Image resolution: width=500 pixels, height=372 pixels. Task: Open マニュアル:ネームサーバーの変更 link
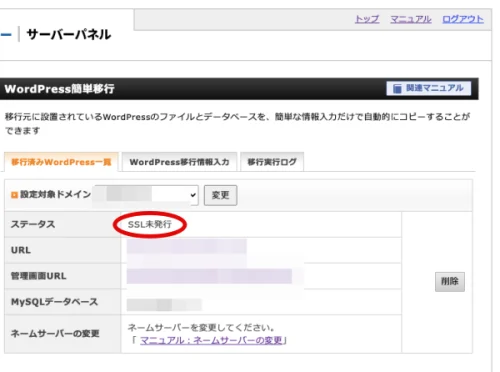(x=211, y=341)
